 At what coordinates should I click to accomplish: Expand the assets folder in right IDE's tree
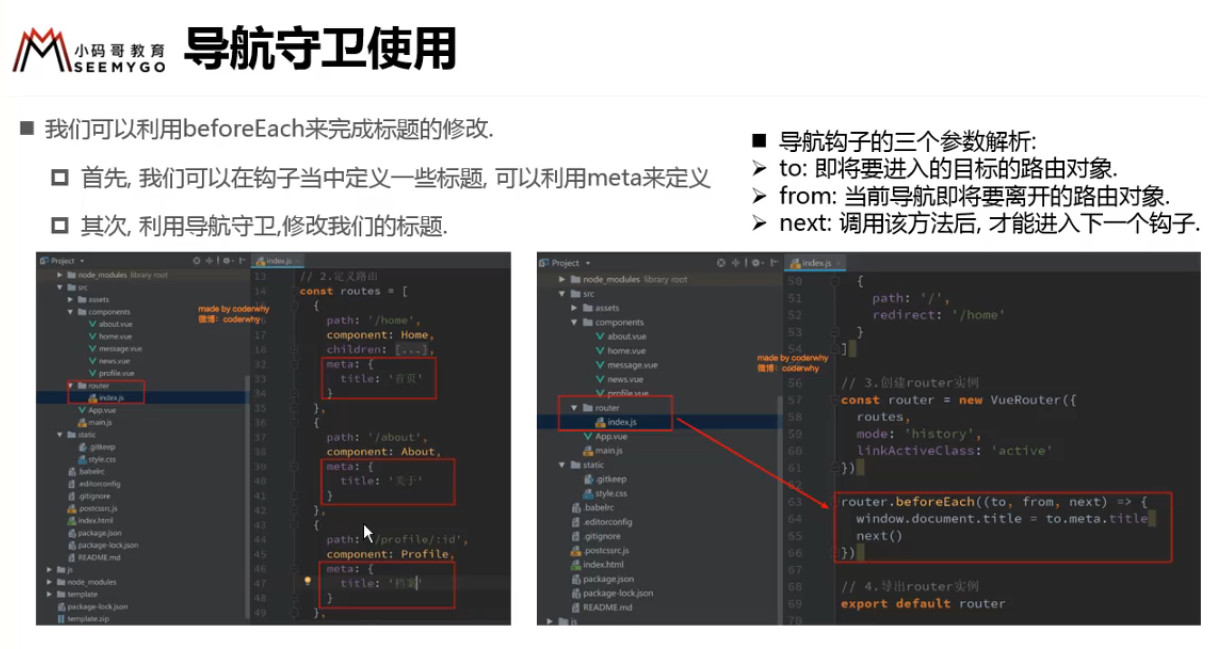click(574, 308)
